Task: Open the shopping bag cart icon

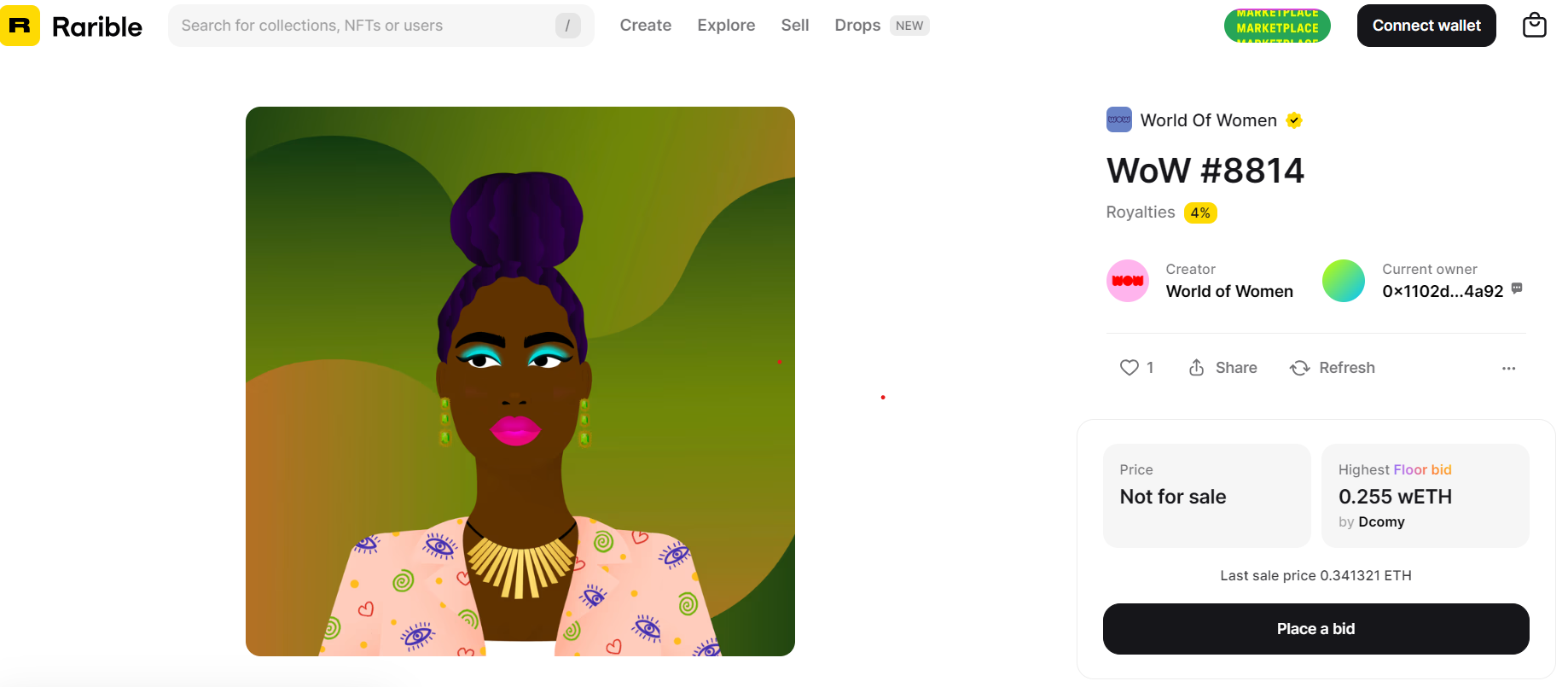Action: coord(1534,26)
